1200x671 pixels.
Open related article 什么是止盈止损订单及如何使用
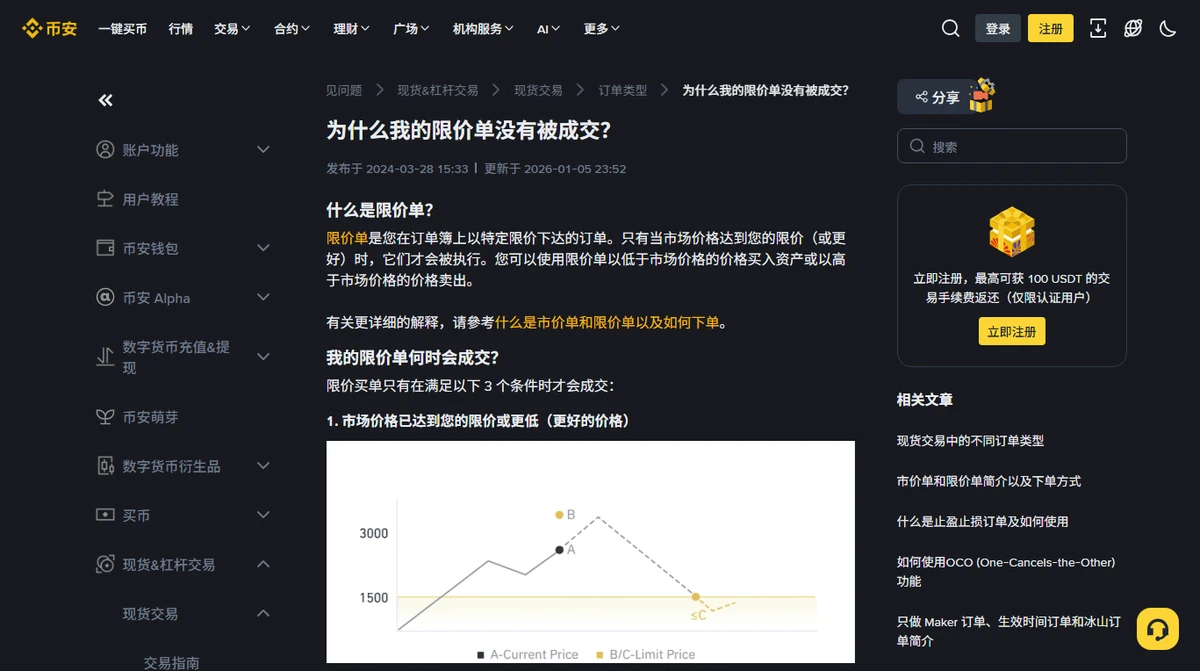click(982, 521)
